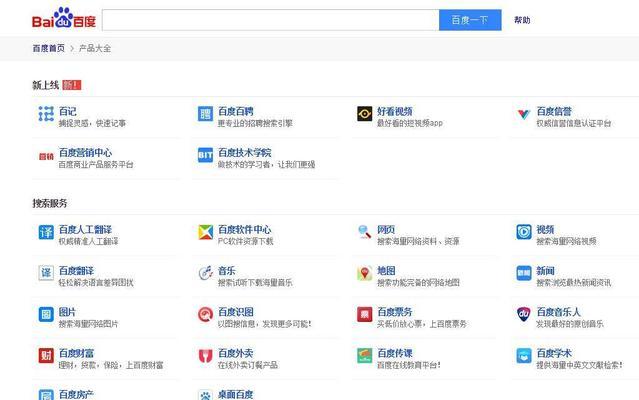This screenshot has height=400, width=639.
Task: Click the 百度财富 red icon
Action: point(46,356)
